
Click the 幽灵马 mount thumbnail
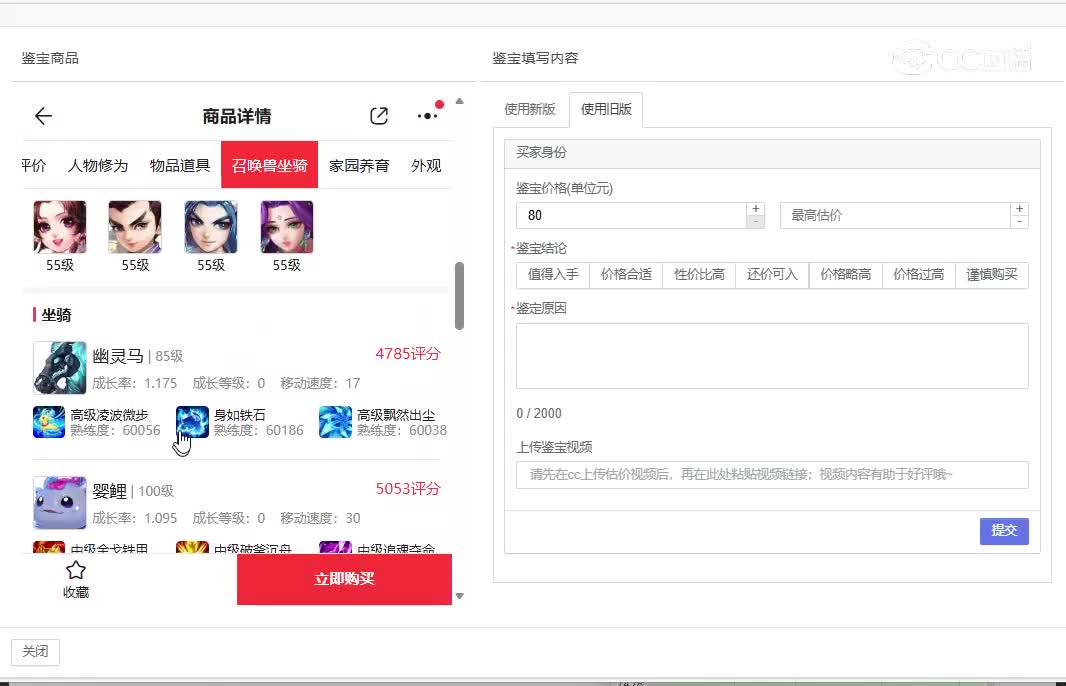59,367
